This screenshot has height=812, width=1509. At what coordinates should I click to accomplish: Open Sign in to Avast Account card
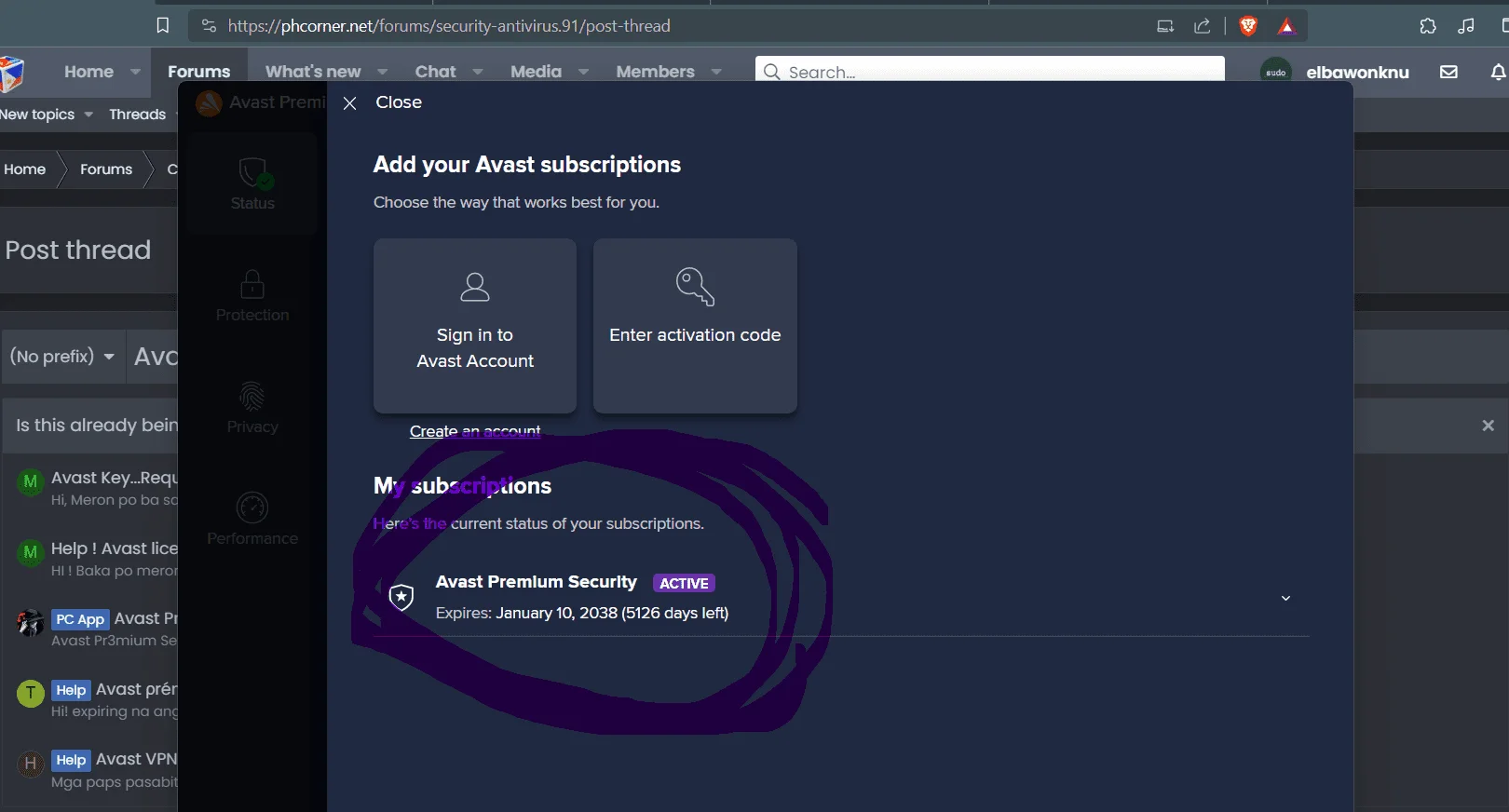475,326
